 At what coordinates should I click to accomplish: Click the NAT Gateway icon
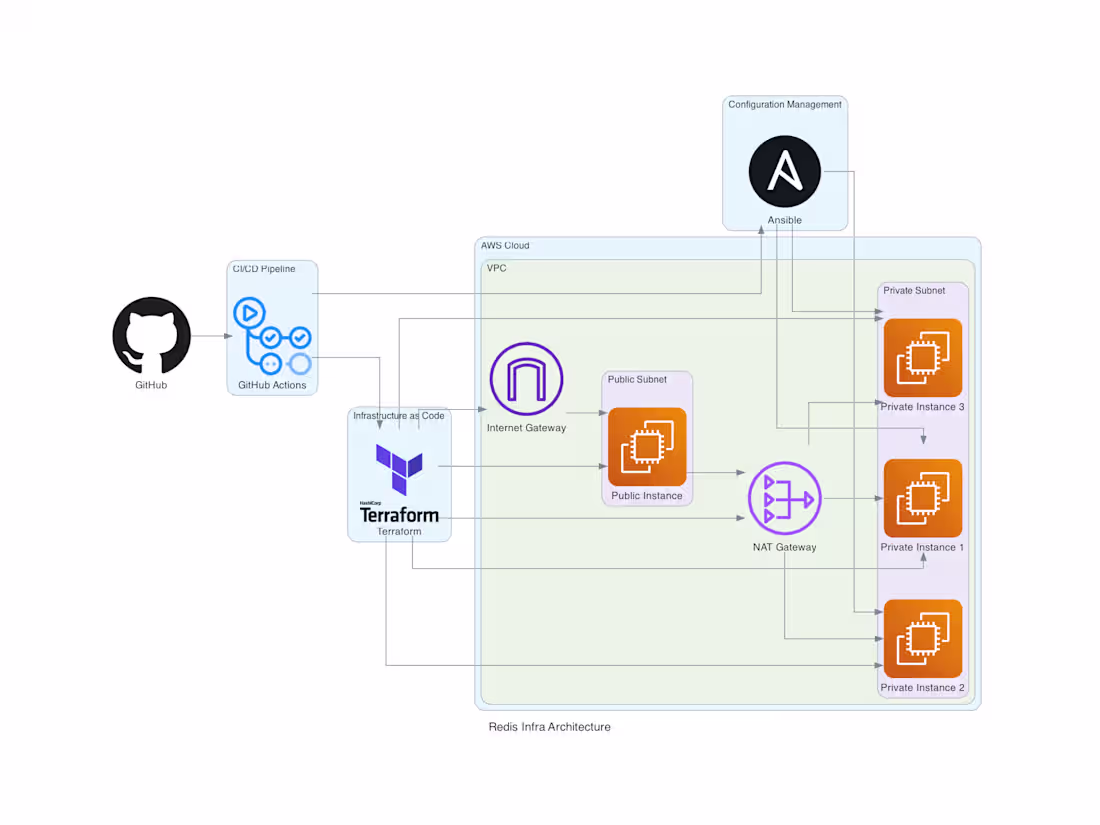[x=785, y=499]
